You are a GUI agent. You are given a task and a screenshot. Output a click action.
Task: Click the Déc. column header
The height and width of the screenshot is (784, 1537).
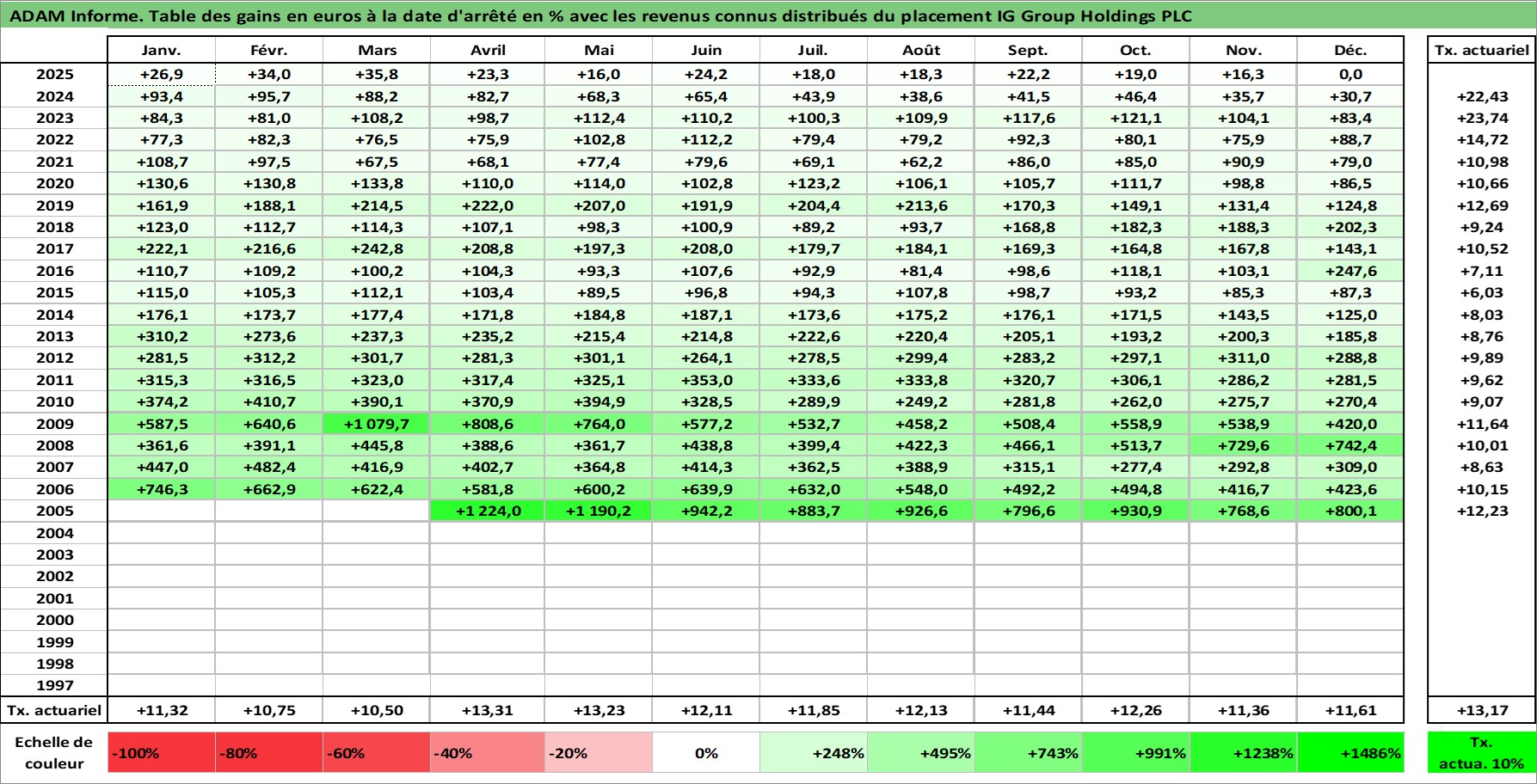(1350, 50)
